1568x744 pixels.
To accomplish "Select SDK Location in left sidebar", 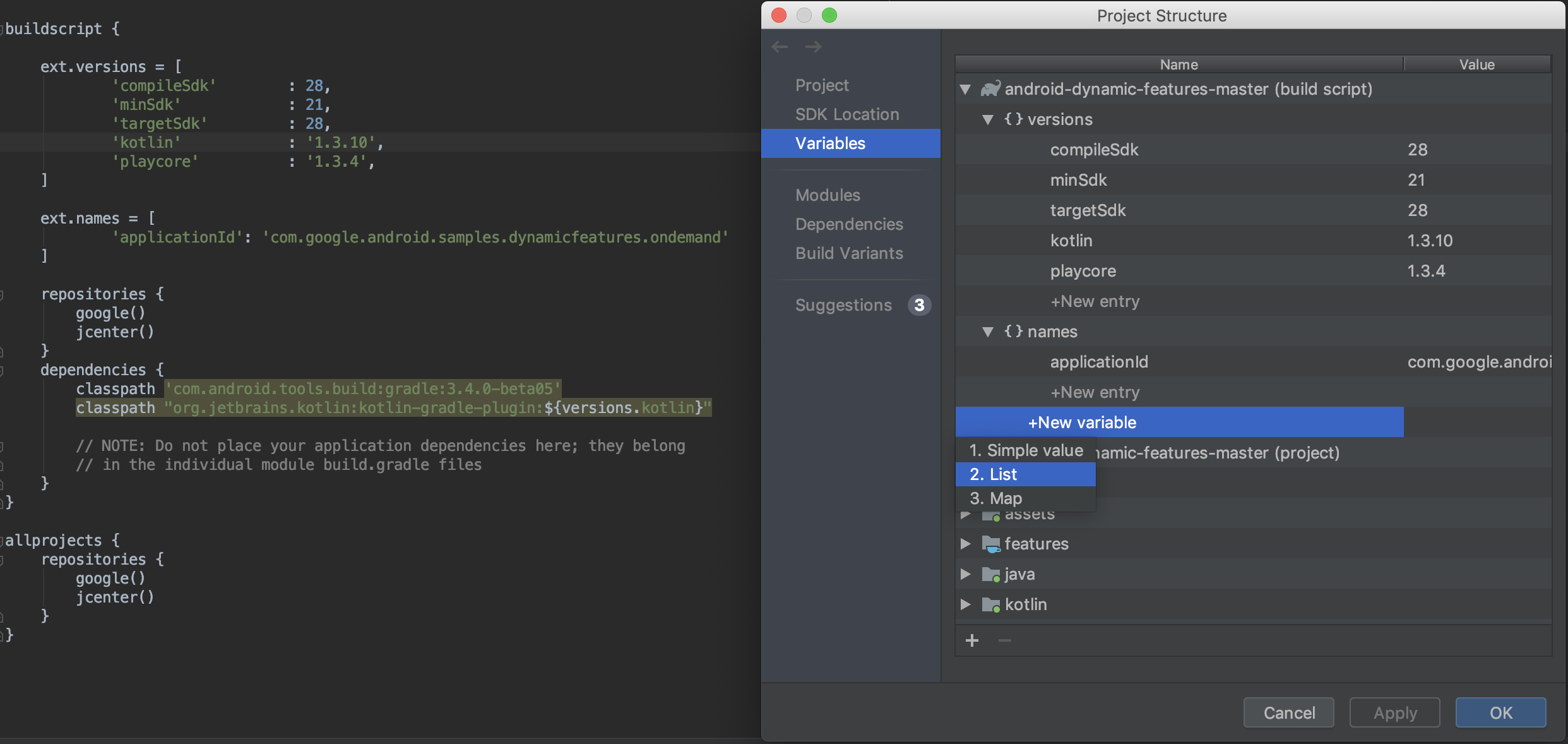I will point(847,114).
